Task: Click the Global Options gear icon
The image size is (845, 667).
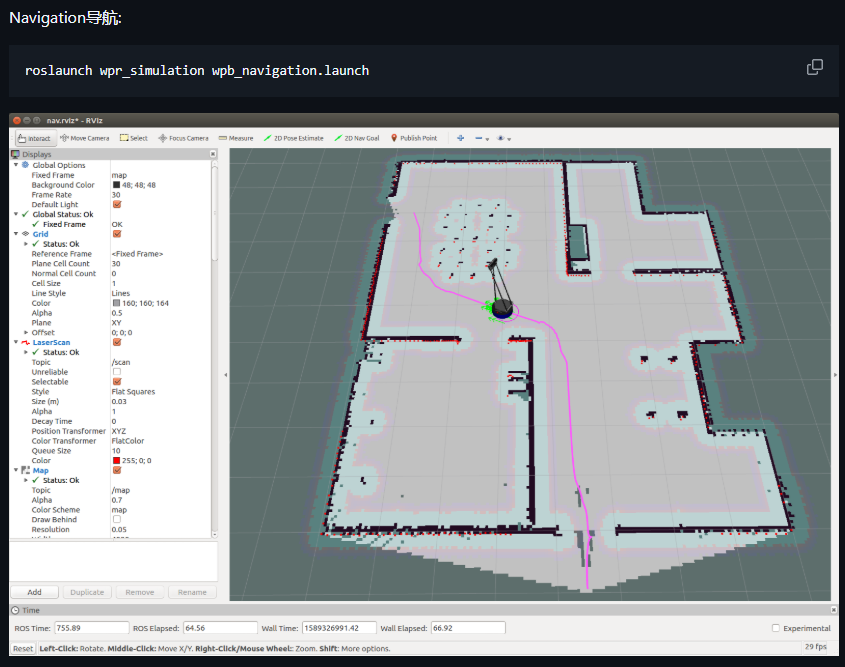Action: (25, 165)
